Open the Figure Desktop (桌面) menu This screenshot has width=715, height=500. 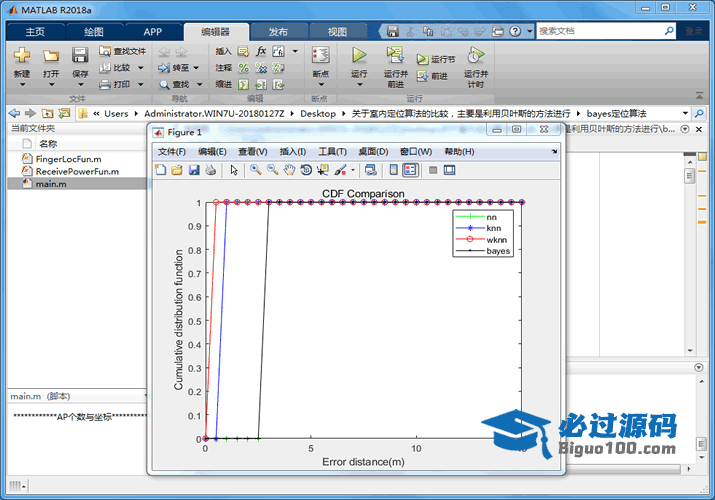tap(373, 152)
